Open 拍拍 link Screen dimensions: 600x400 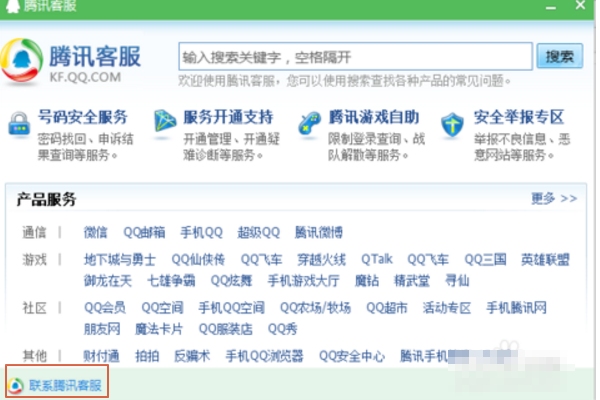pos(147,356)
